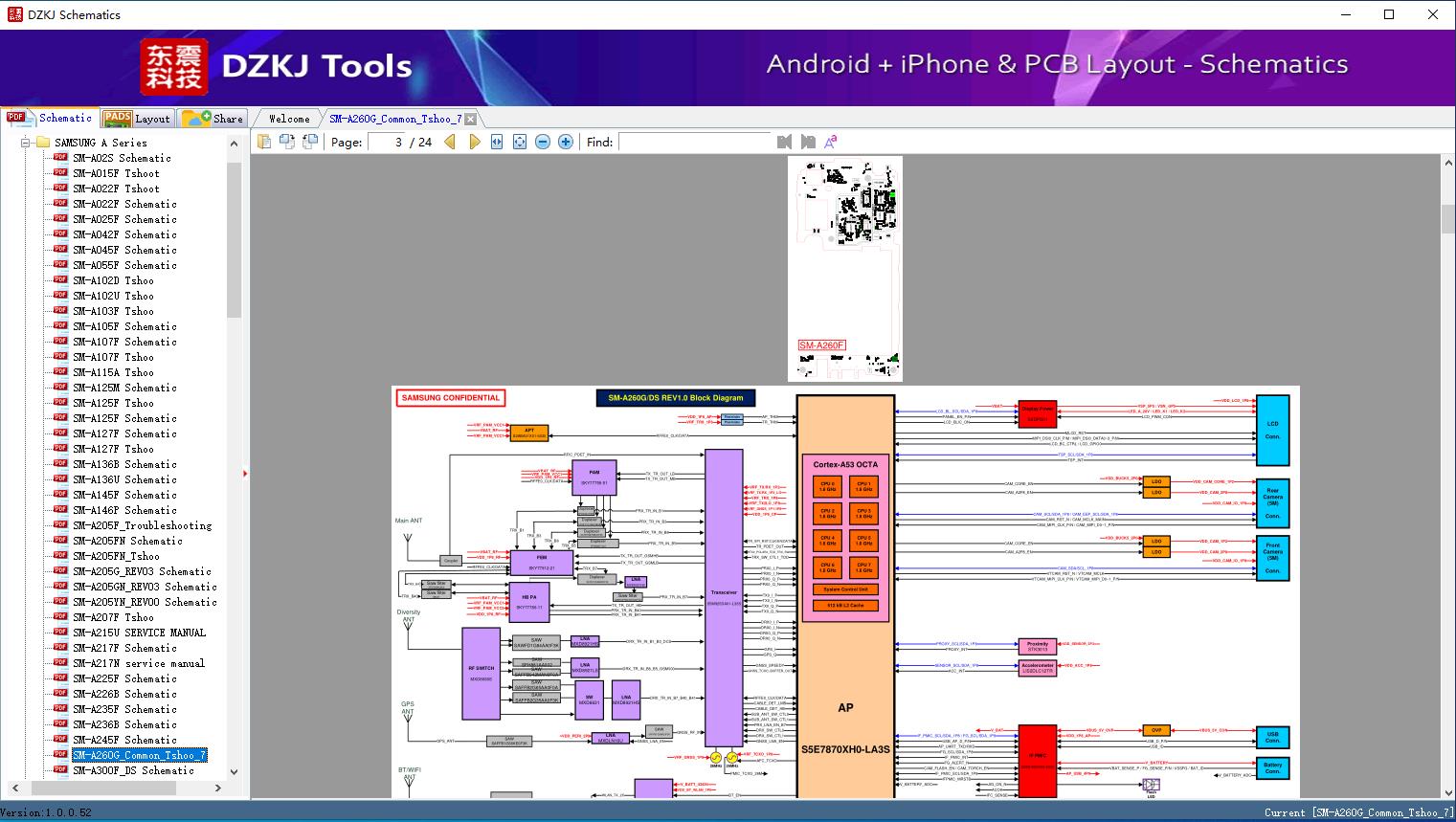Open SM-A127F Schematic file
1456x822 pixels.
124,433
